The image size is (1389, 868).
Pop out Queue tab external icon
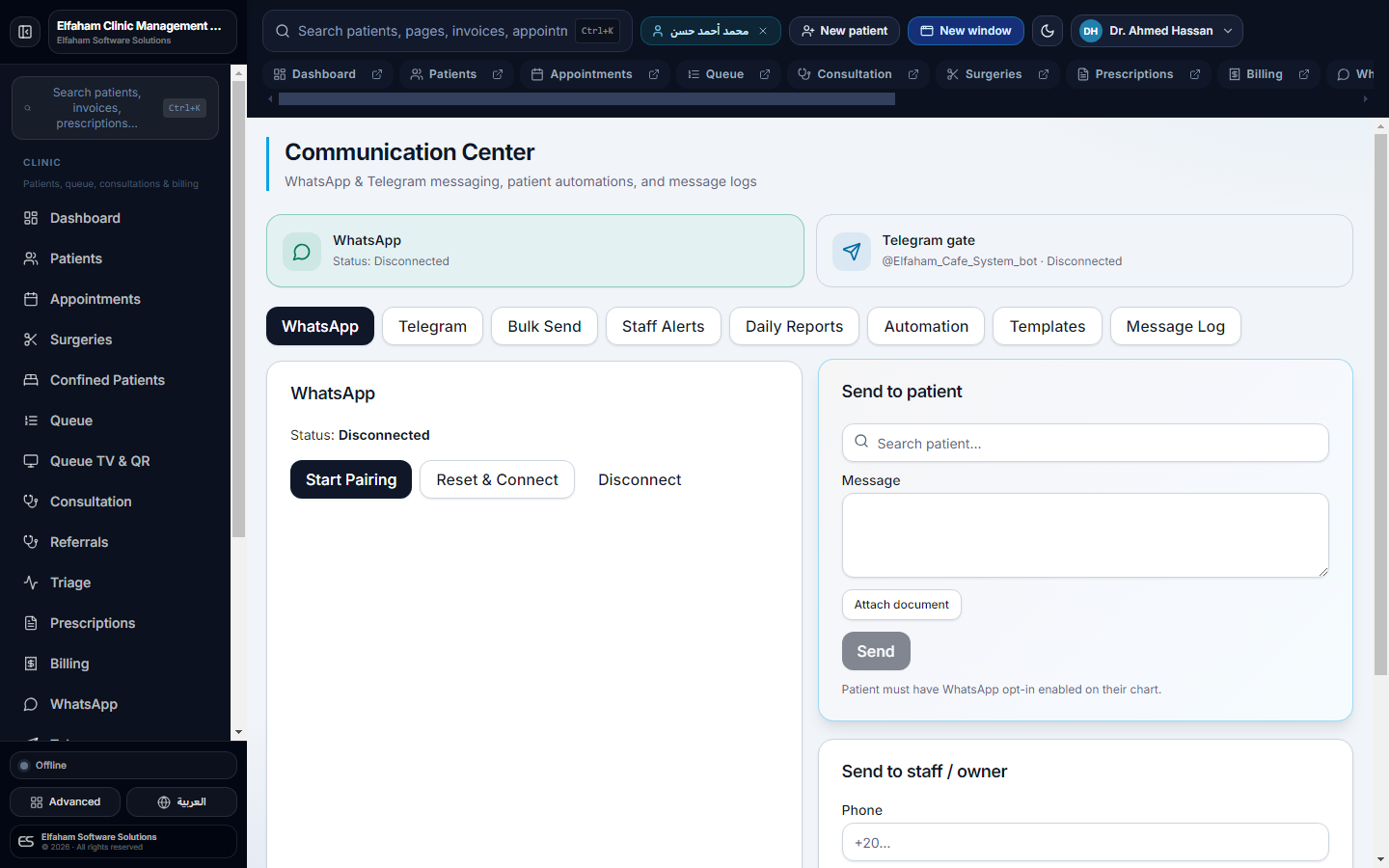click(765, 74)
